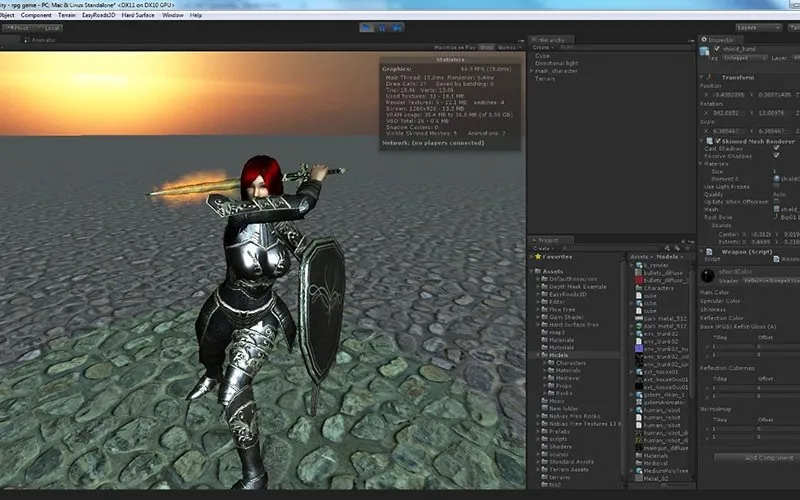
Task: Click the game object cube icon in Inspector
Action: (705, 51)
